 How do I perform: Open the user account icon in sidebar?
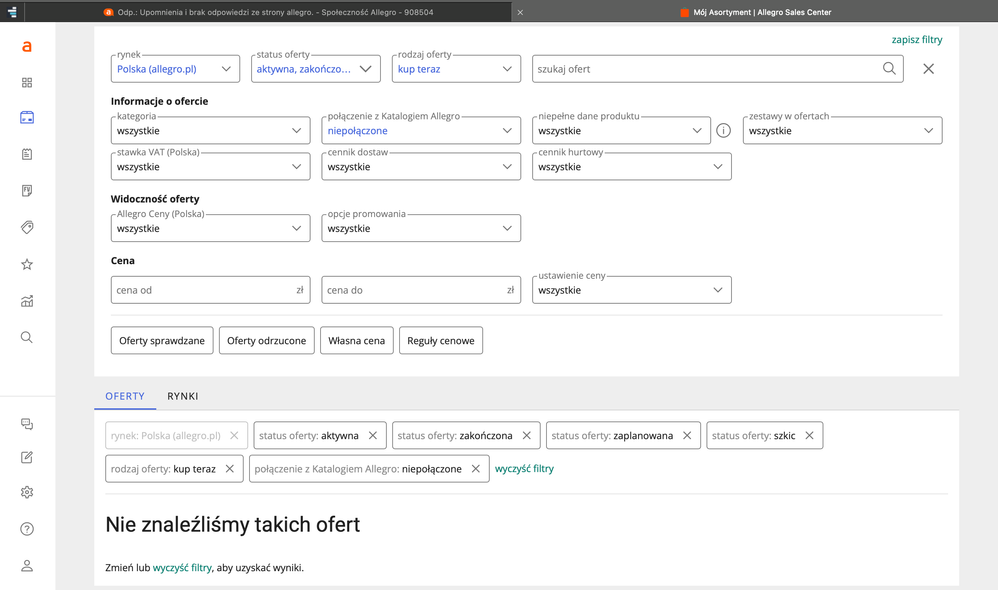[x=27, y=565]
